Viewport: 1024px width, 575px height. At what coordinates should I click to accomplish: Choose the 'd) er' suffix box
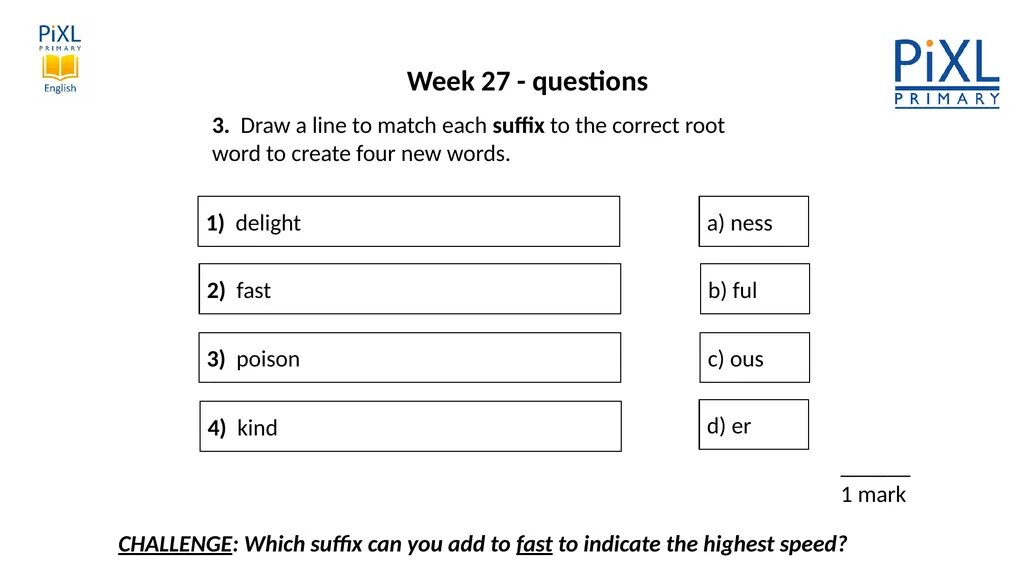pyautogui.click(x=754, y=425)
